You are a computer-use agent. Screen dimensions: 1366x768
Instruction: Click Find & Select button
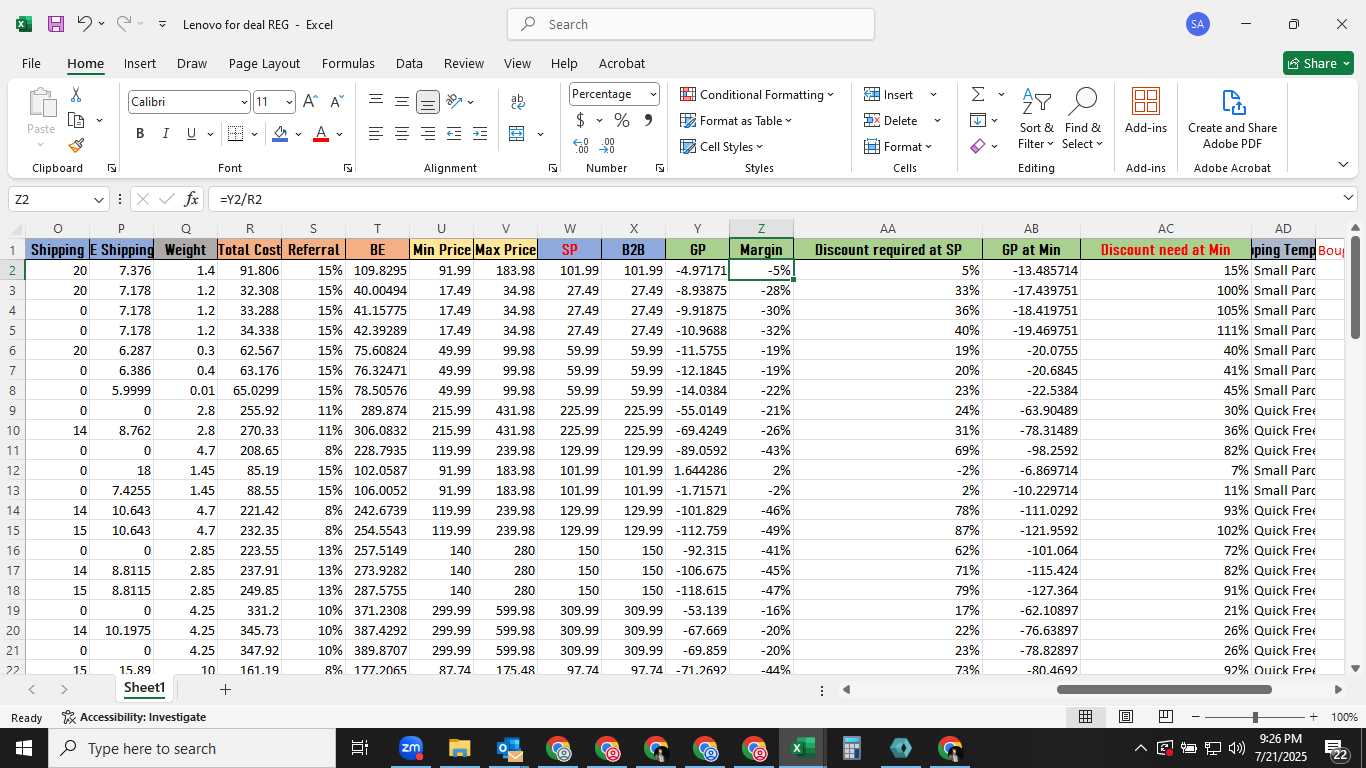[x=1083, y=118]
